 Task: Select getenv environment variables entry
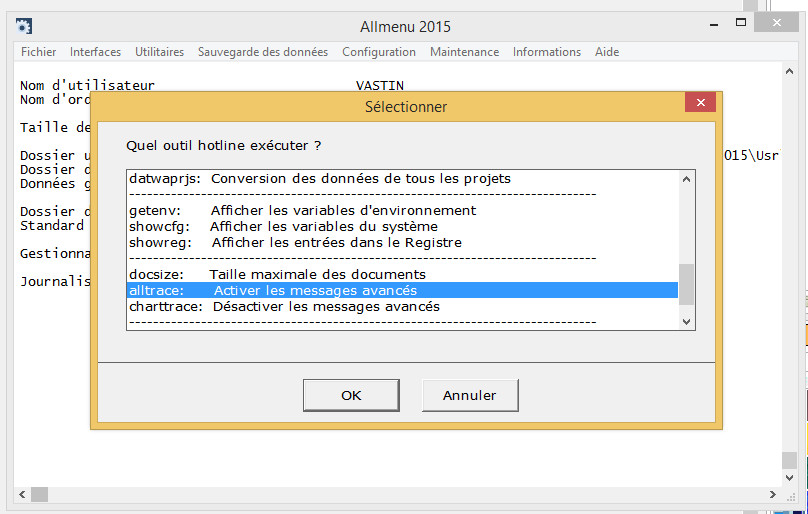(x=402, y=211)
